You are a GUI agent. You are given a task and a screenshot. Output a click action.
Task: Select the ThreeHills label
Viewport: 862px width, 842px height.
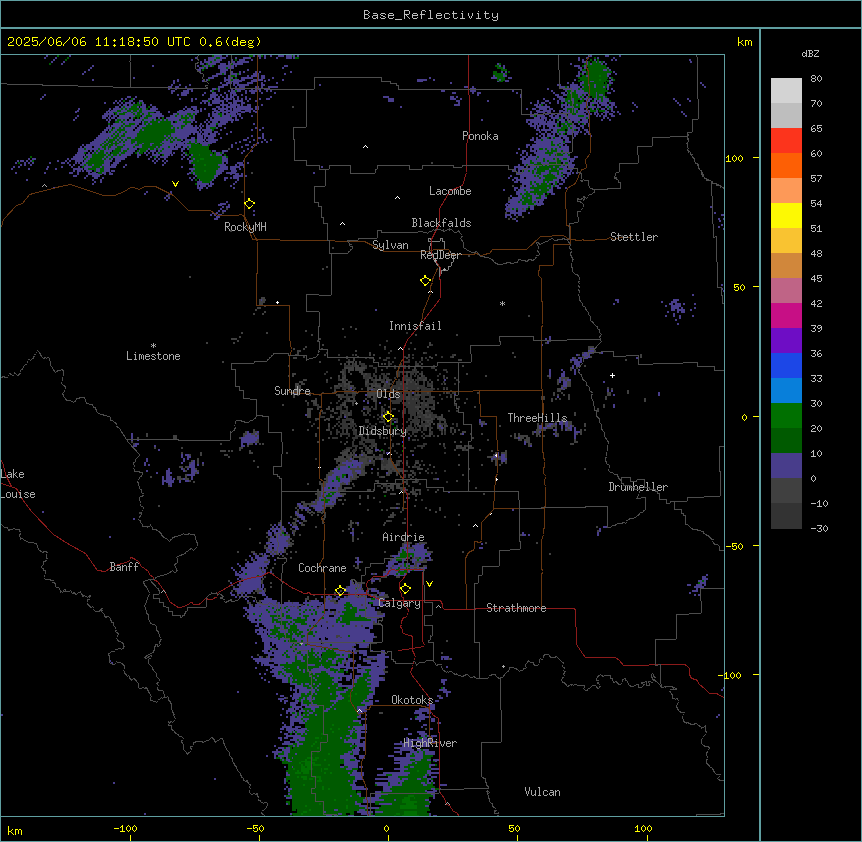click(537, 418)
